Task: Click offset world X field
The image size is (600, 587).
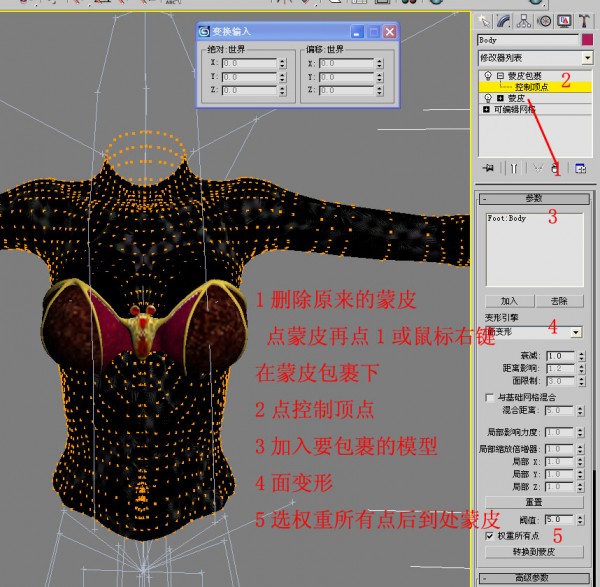Action: (x=346, y=63)
